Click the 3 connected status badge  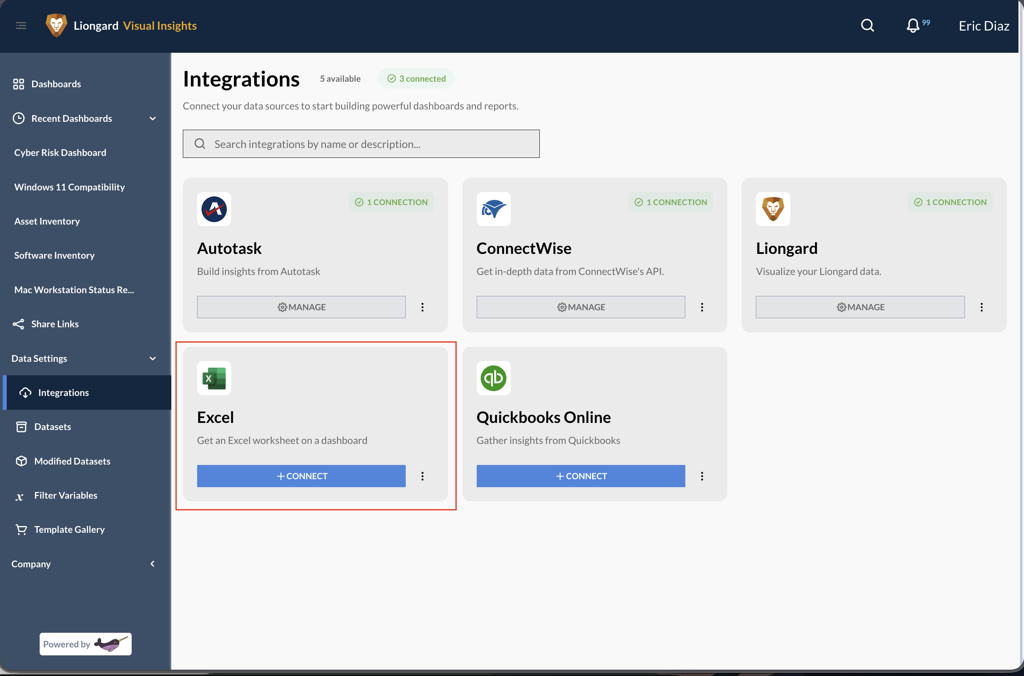[416, 78]
